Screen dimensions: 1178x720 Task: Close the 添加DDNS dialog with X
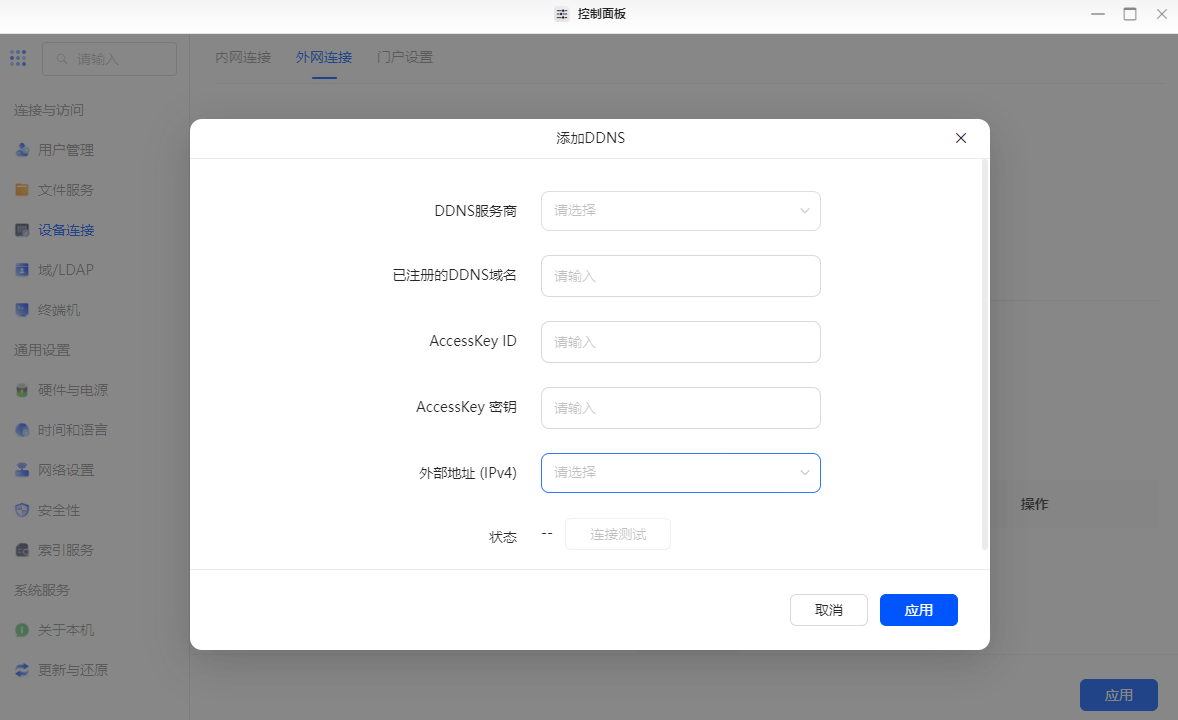[x=960, y=138]
